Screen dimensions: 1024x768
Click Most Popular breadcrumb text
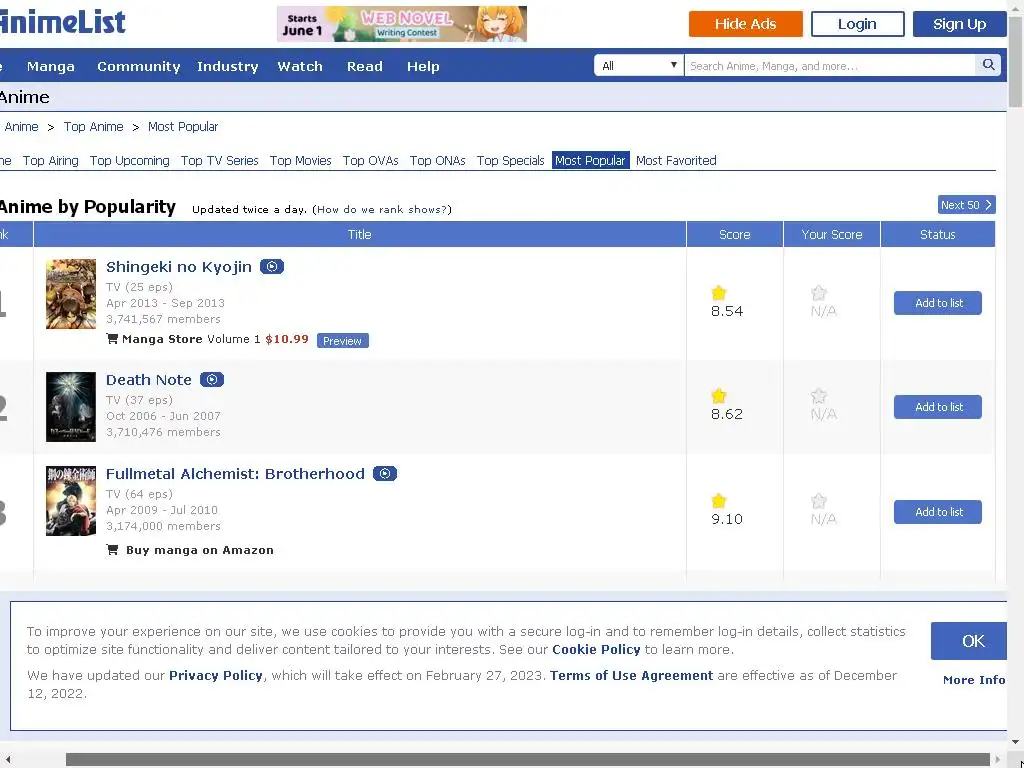(183, 127)
